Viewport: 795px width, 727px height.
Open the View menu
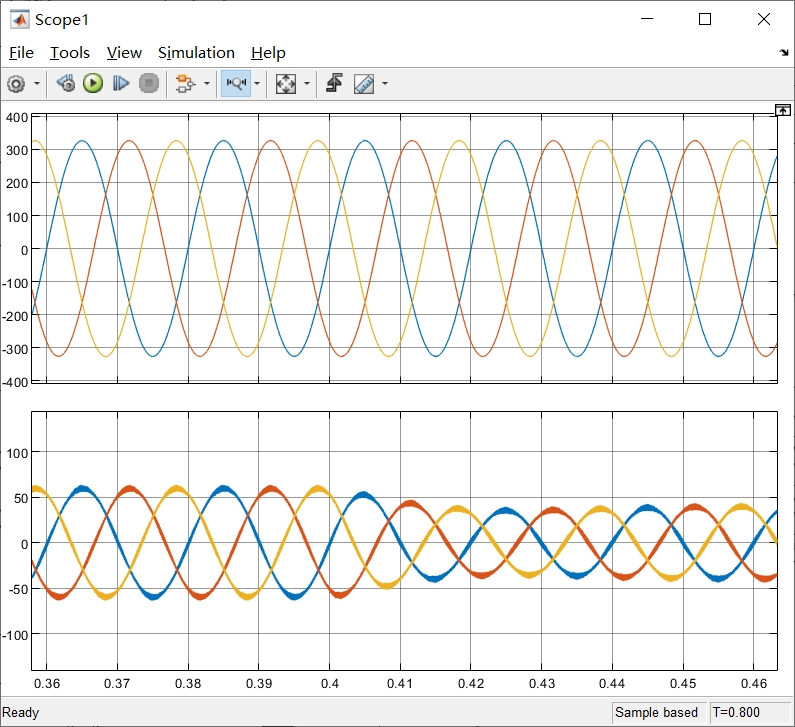click(x=124, y=53)
